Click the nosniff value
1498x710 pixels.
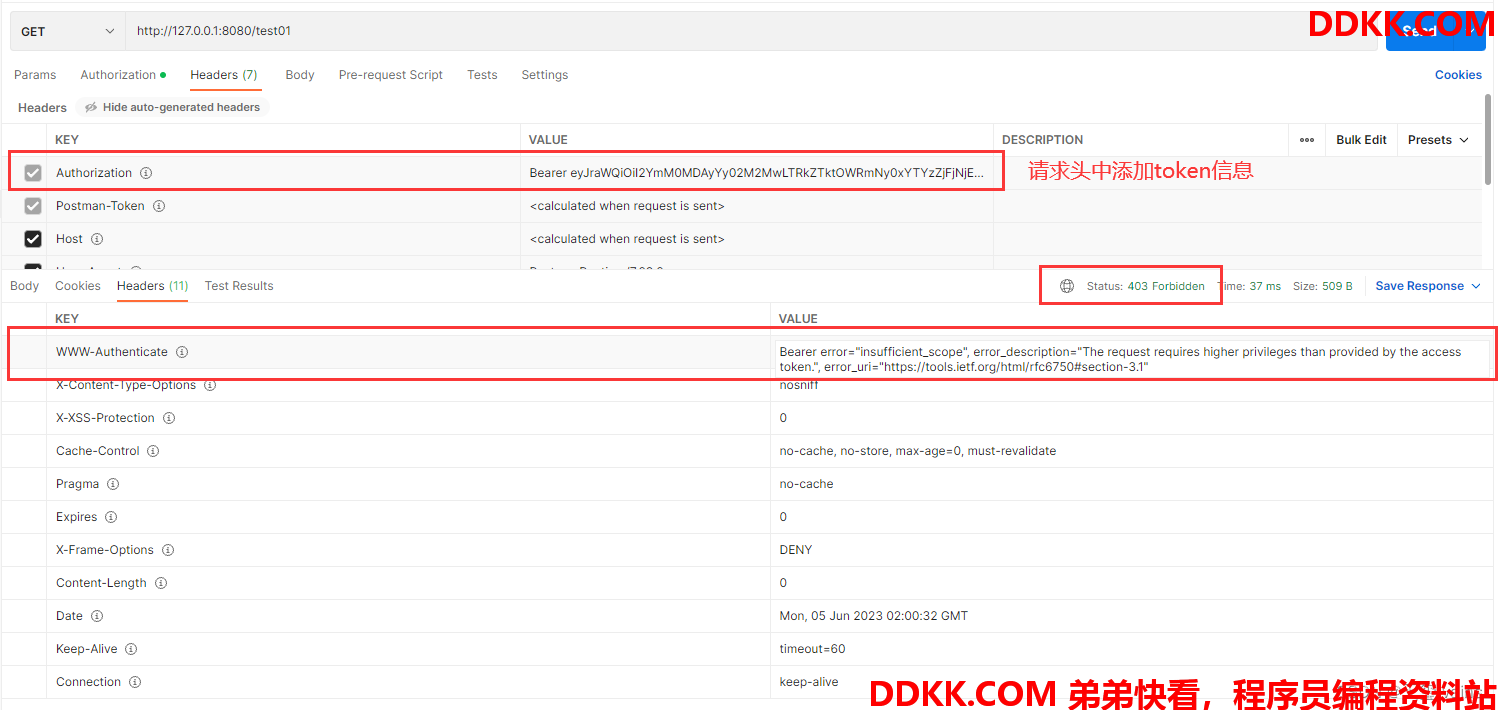[x=799, y=385]
